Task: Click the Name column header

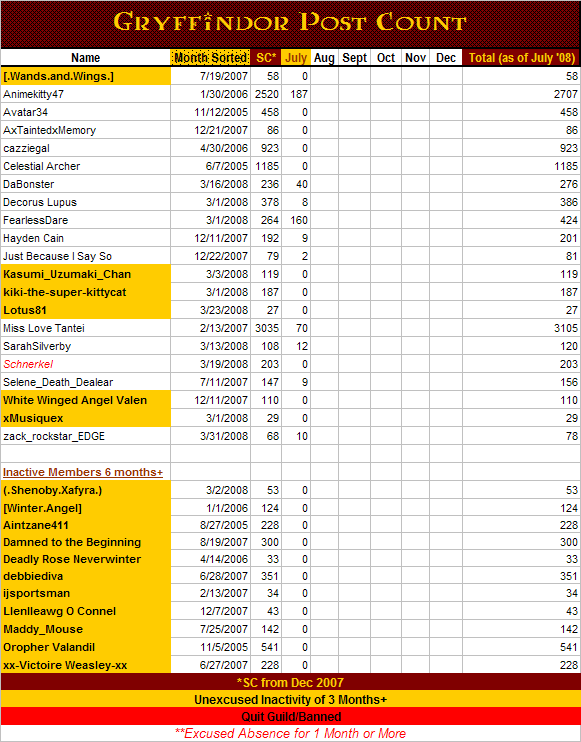Action: [86, 58]
